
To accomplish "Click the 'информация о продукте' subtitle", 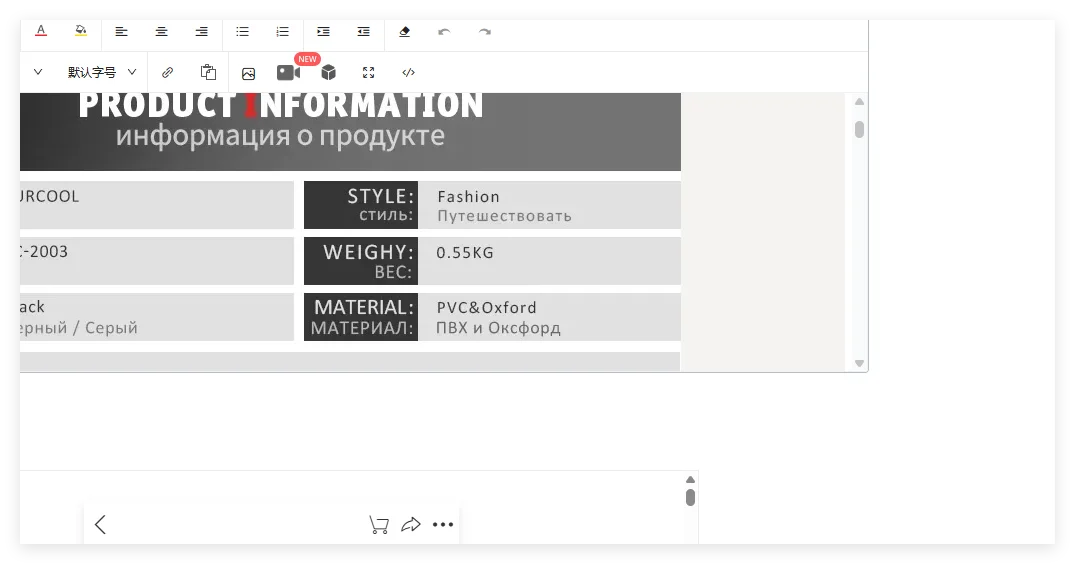I will point(280,136).
